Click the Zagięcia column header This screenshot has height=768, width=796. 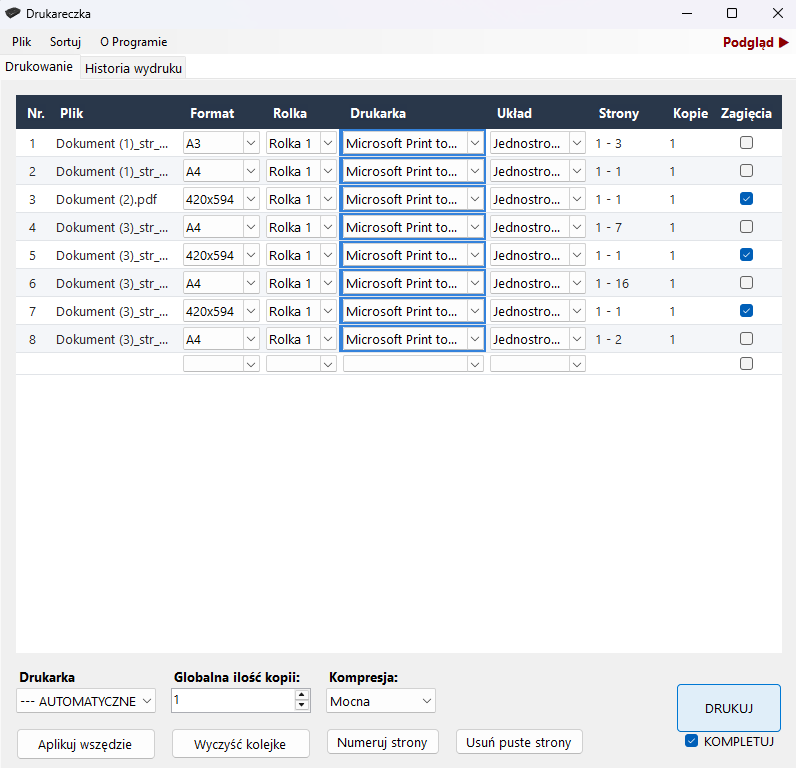(x=746, y=113)
